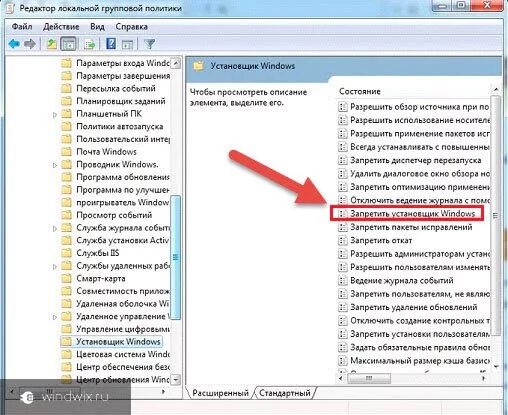Select policy Запретить диспетчер перезапуска
The height and width of the screenshot is (415, 508).
(x=410, y=160)
